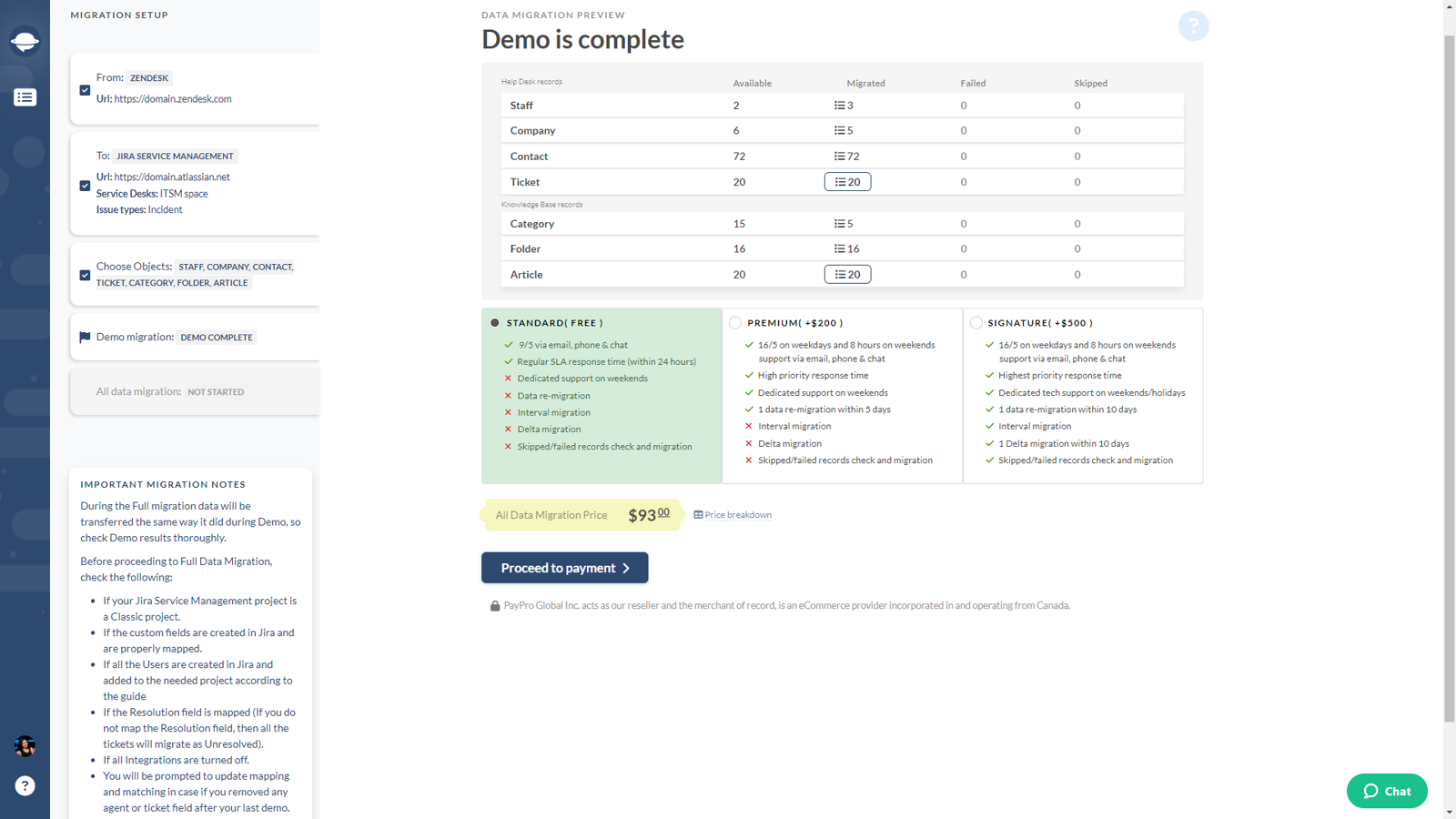The height and width of the screenshot is (819, 1456).
Task: Toggle the To Jira Service Management checkbox
Action: 85,186
